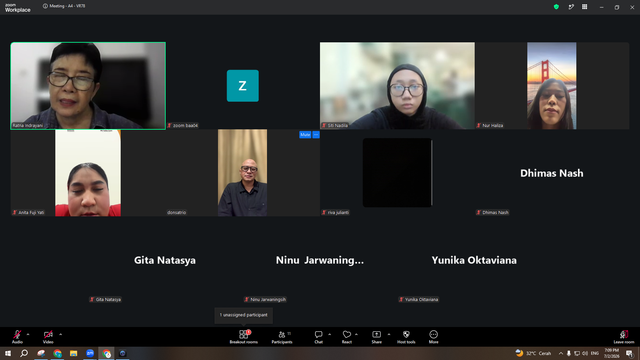This screenshot has height=360, width=640.
Task: Click the Zoom Workplace logo
Action: click(18, 8)
